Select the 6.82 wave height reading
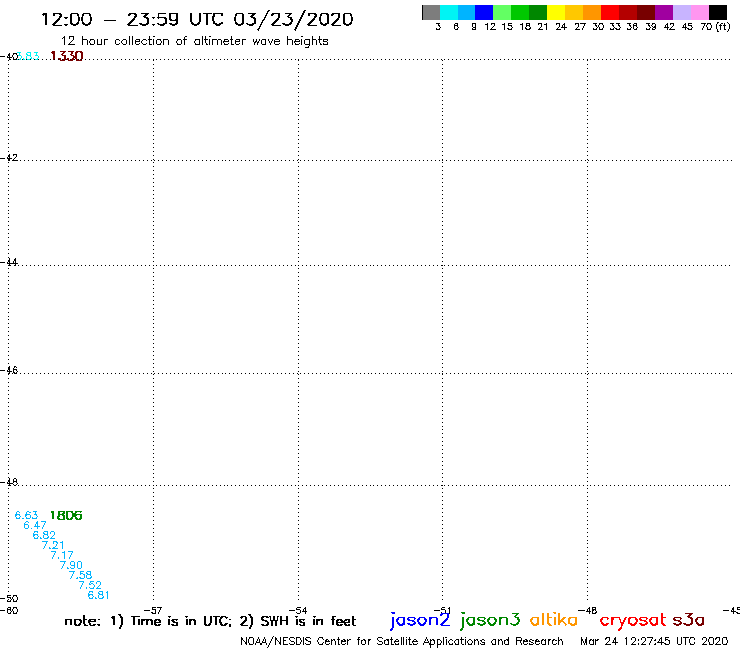The height and width of the screenshot is (650, 740). [x=44, y=535]
